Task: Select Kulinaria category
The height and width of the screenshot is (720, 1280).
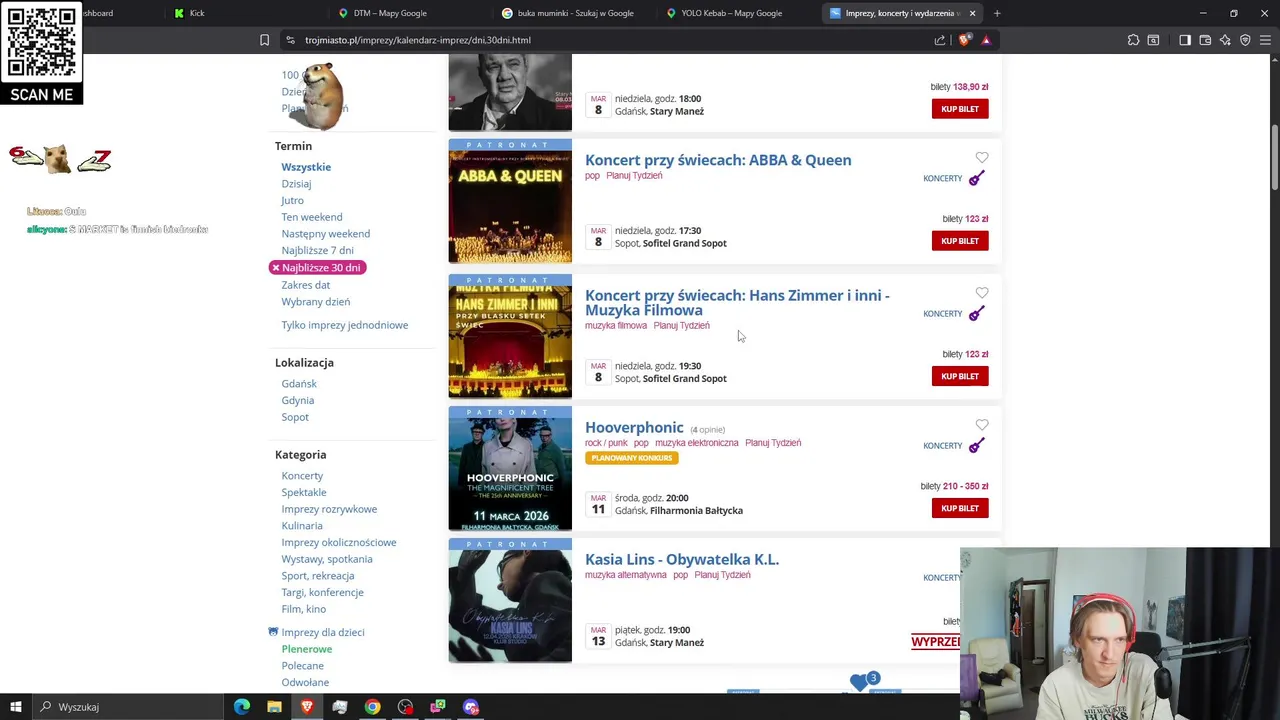Action: tap(302, 526)
